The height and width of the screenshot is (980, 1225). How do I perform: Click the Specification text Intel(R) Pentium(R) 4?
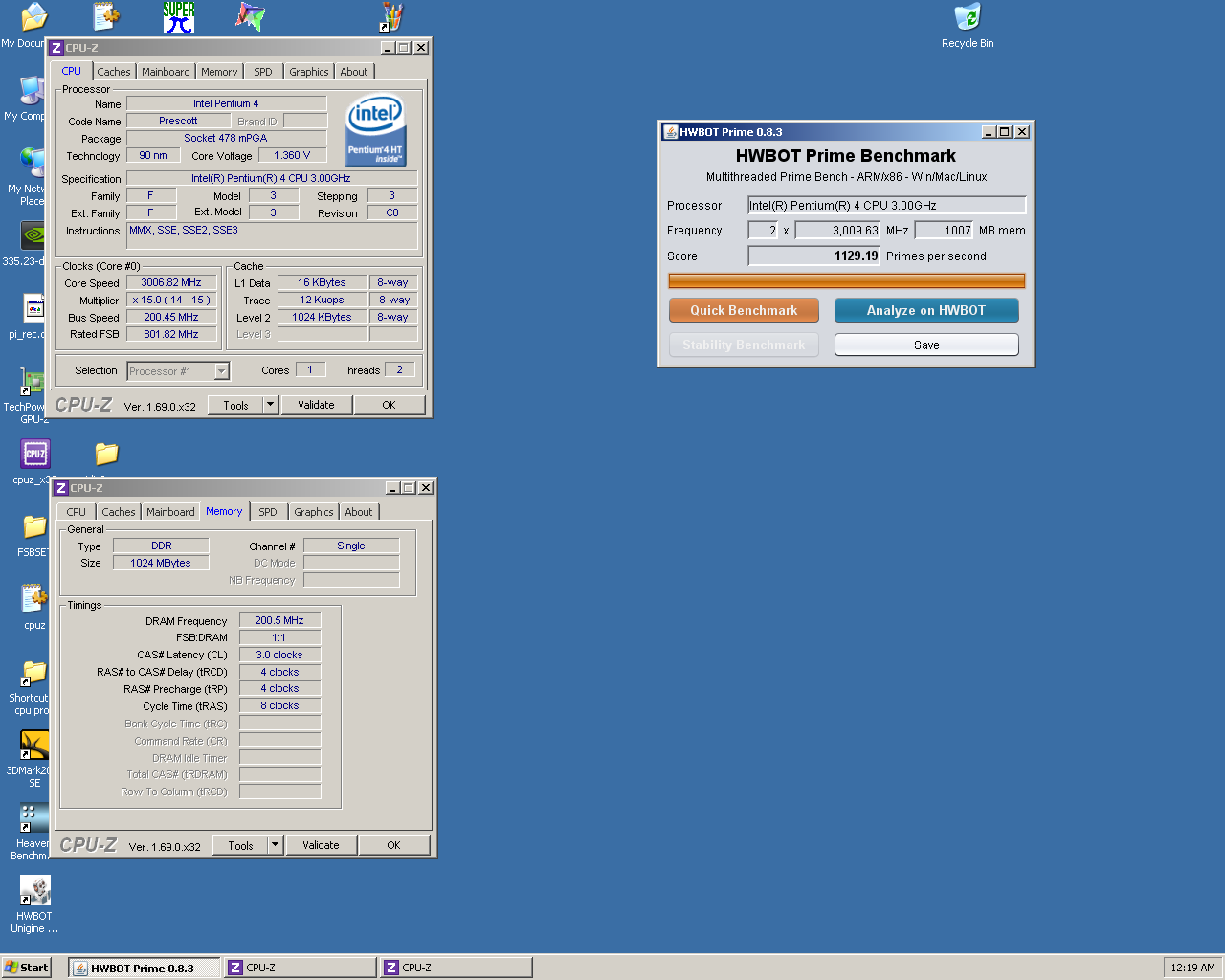(271, 178)
